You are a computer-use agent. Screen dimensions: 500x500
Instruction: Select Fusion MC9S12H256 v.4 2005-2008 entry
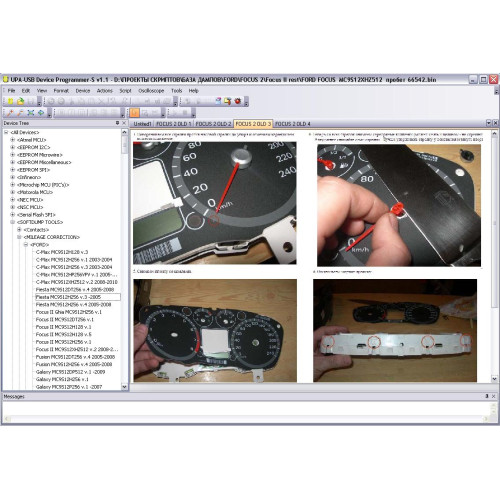pyautogui.click(x=74, y=364)
